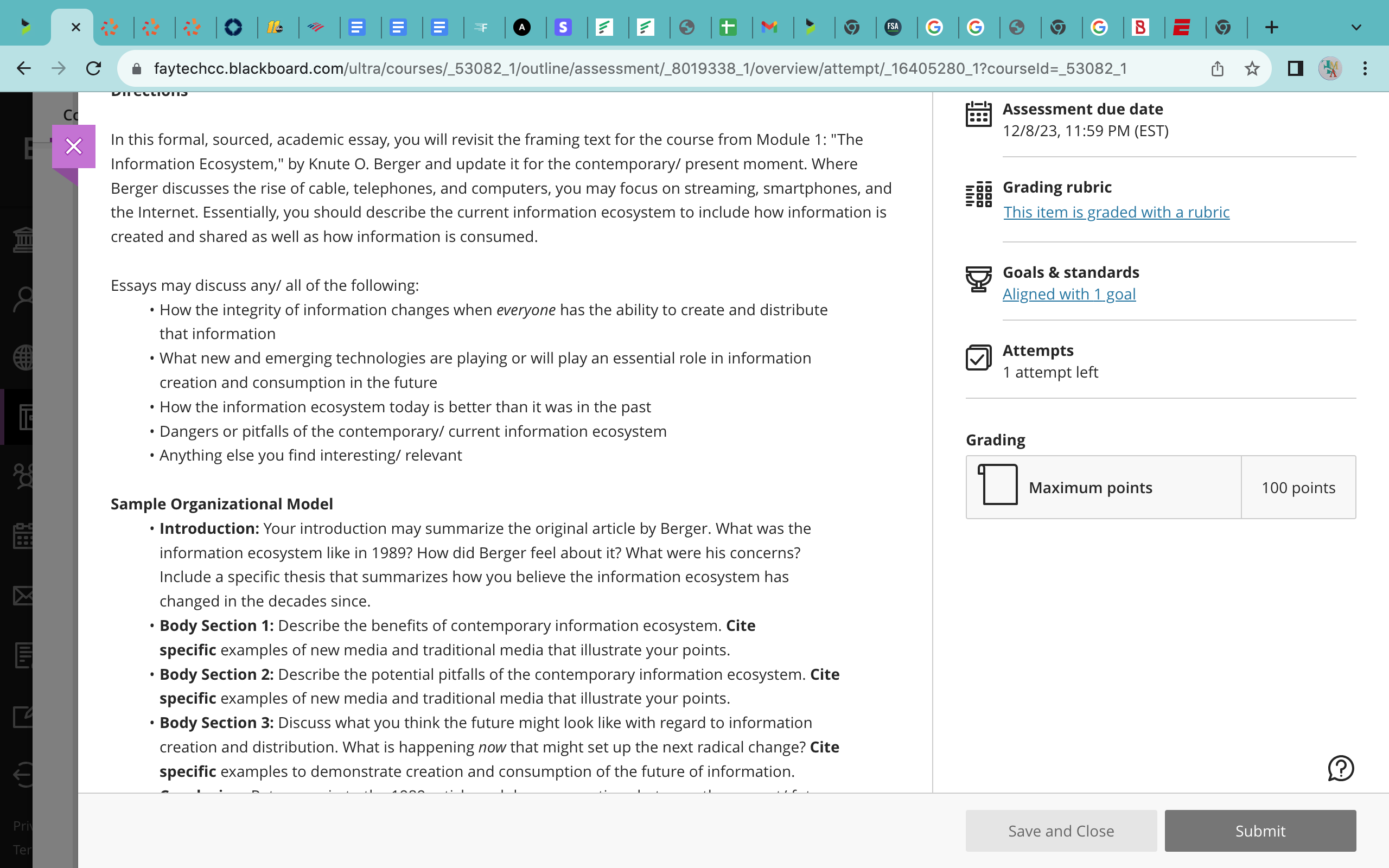Click the Attempts checkmark icon
The height and width of the screenshot is (868, 1389).
(x=979, y=358)
